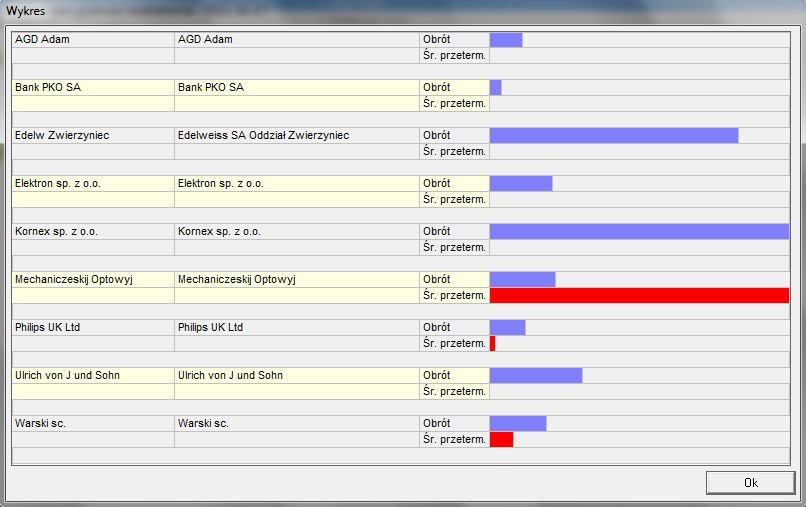Screen dimensions: 806x507
Task: Select Kornex sp. z o.o. short name
Action: click(93, 231)
